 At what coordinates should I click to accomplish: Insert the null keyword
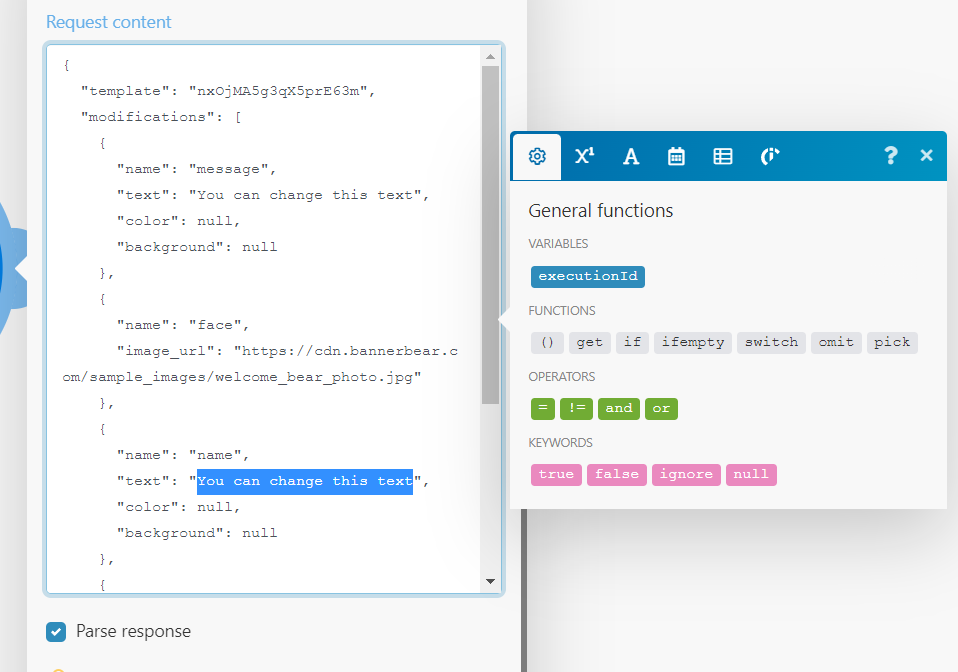coord(750,474)
